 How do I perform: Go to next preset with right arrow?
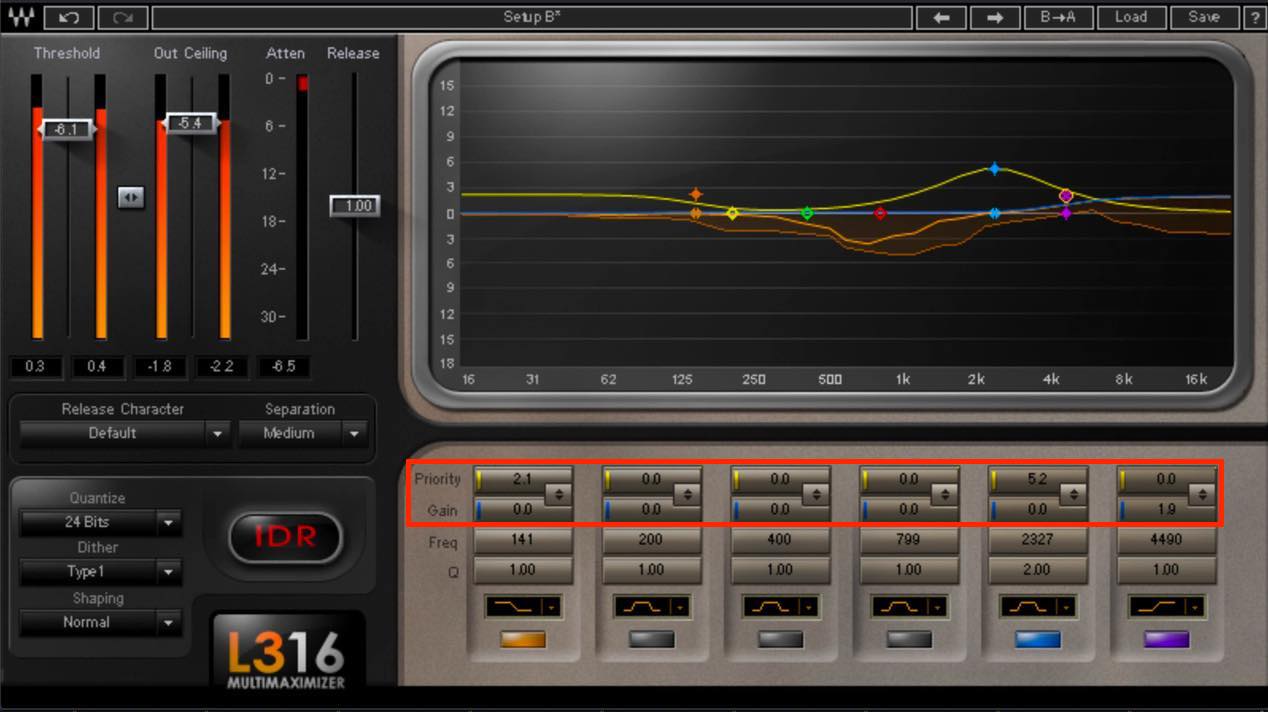tap(995, 17)
